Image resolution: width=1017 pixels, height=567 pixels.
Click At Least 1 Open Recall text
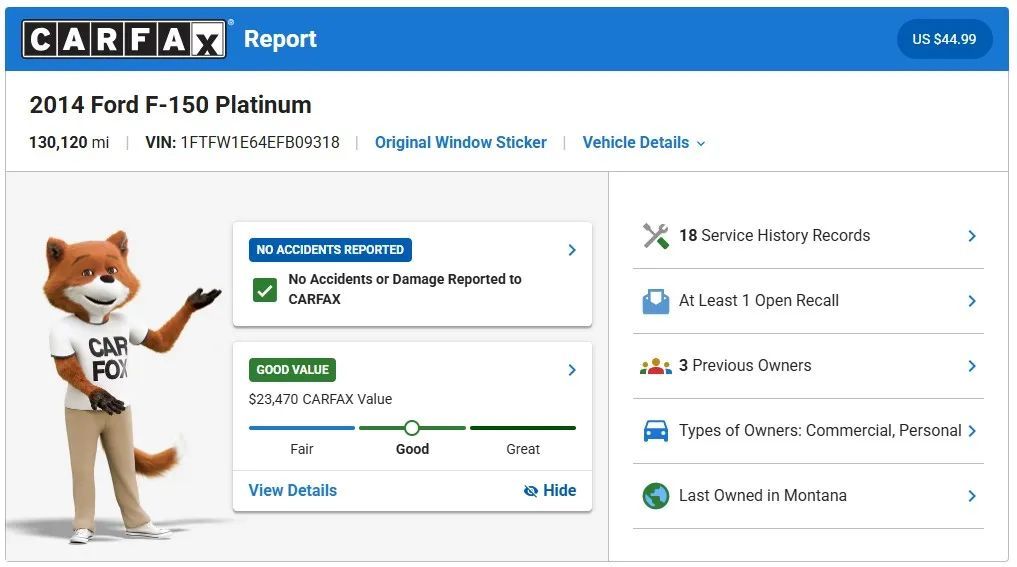759,301
